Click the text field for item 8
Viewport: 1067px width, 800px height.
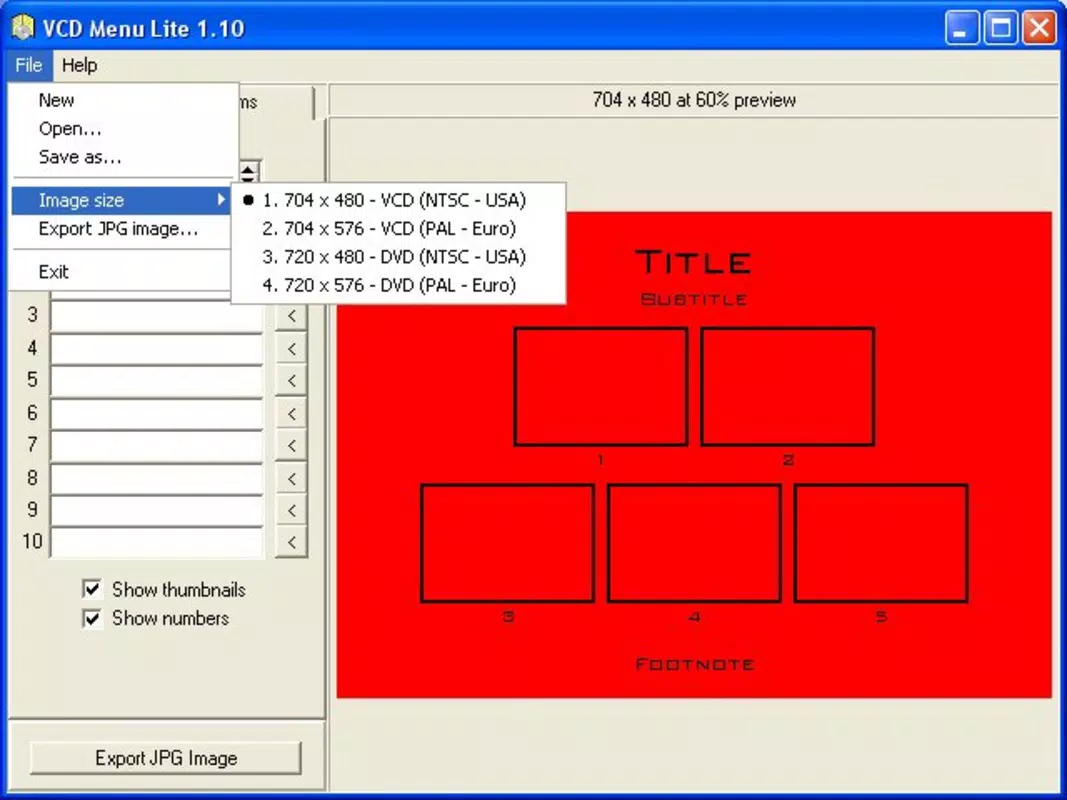[x=157, y=478]
